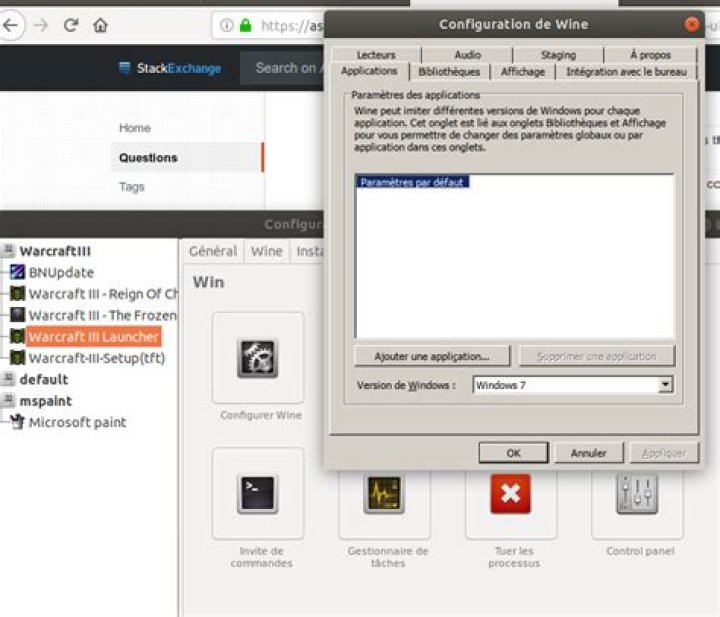Open the browser home page
720x617 pixels.
tap(101, 25)
